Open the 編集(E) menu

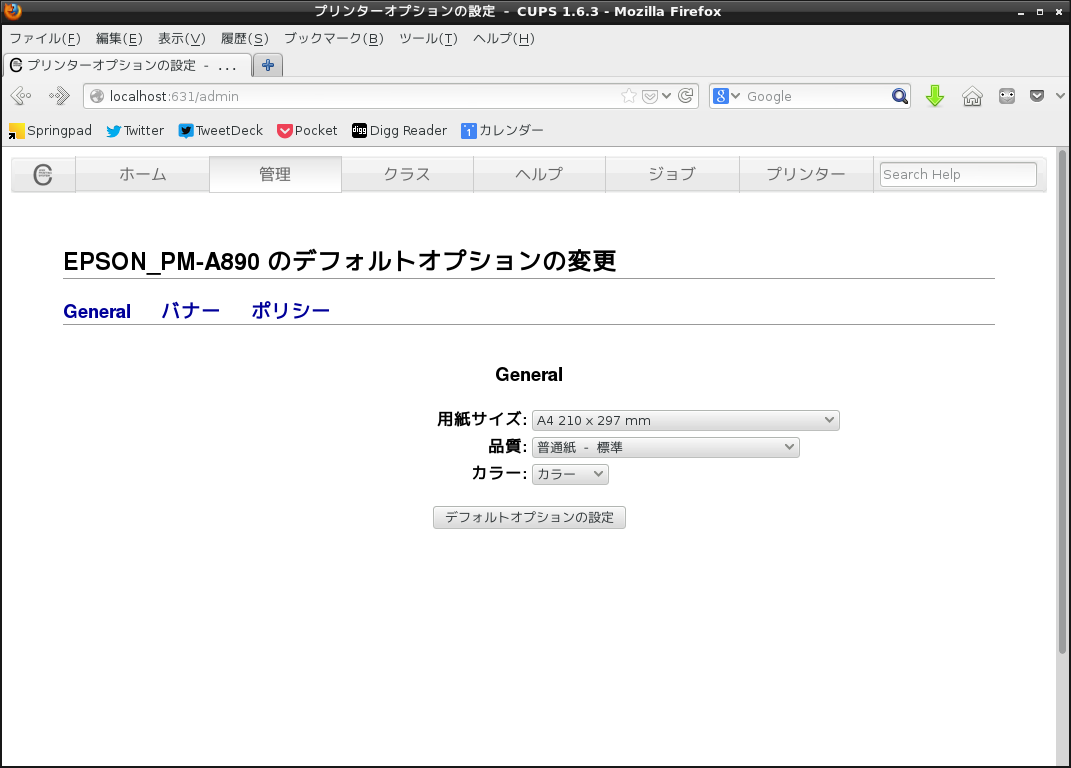pos(119,38)
